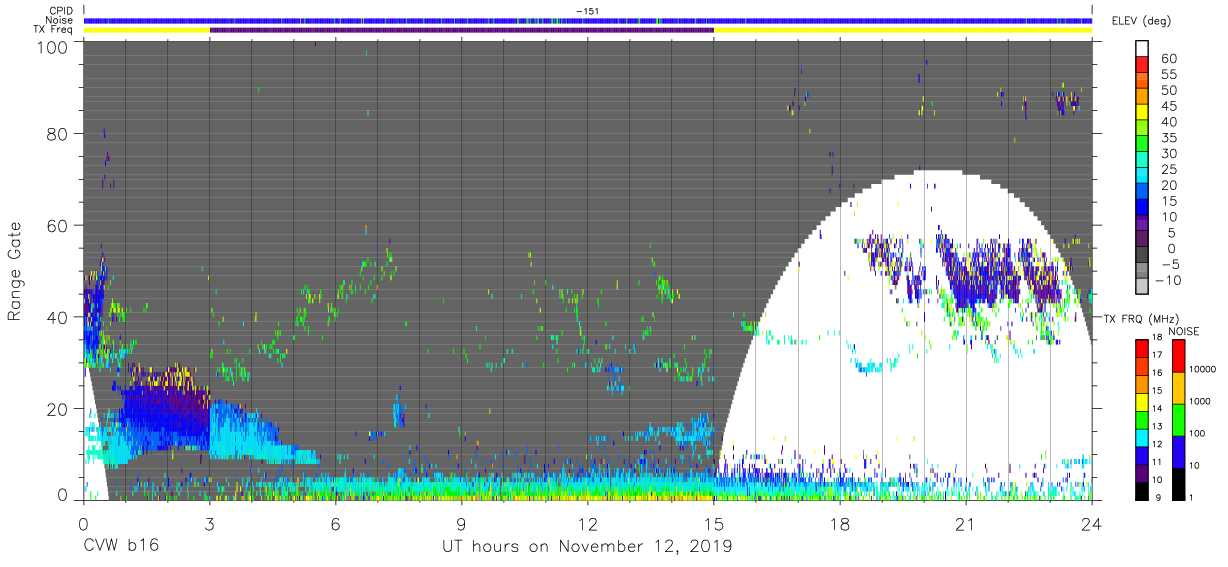Click the x-axis hour label 9
The width and height of the screenshot is (1228, 567).
coord(462,523)
